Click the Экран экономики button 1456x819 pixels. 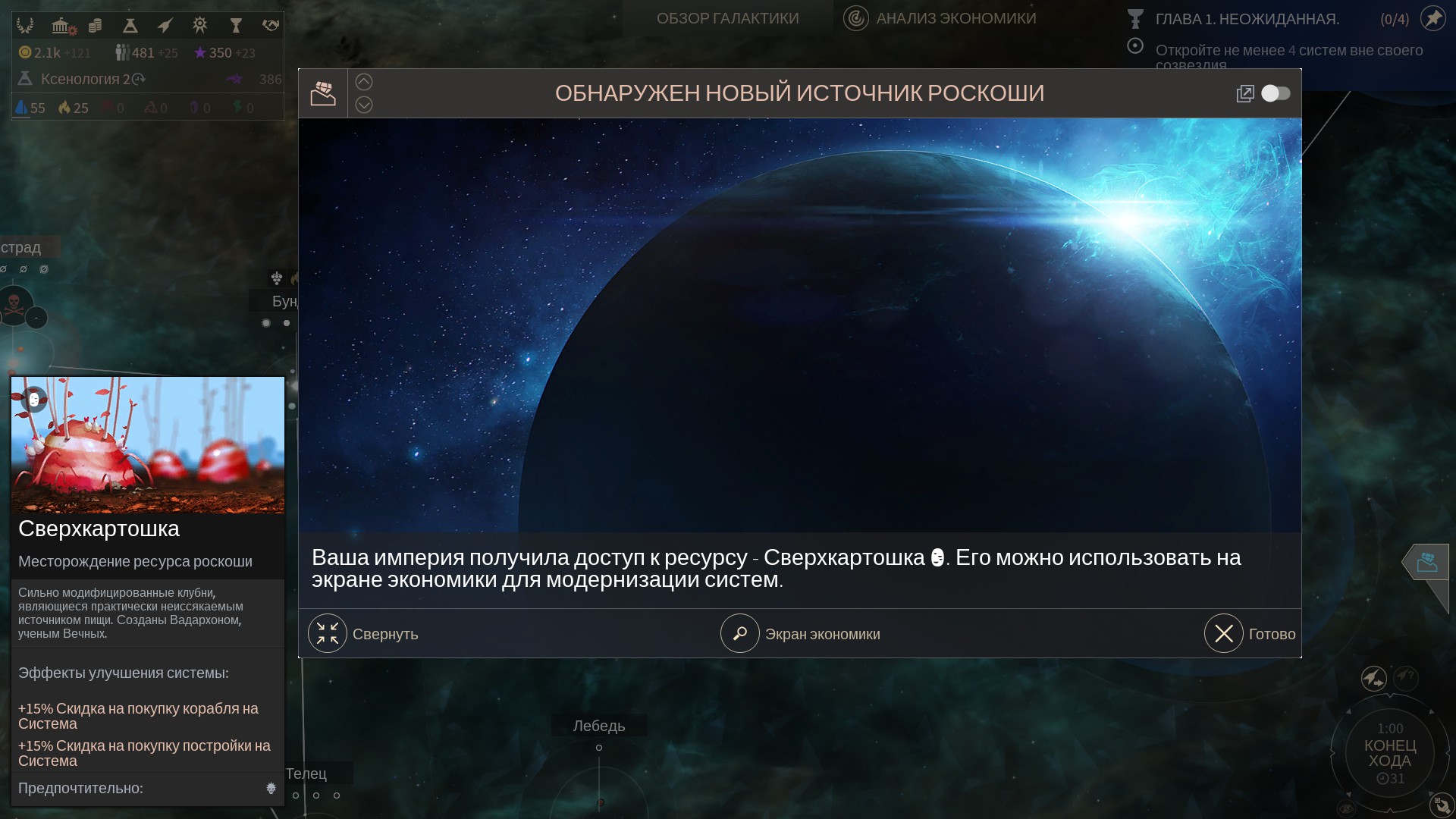click(740, 633)
